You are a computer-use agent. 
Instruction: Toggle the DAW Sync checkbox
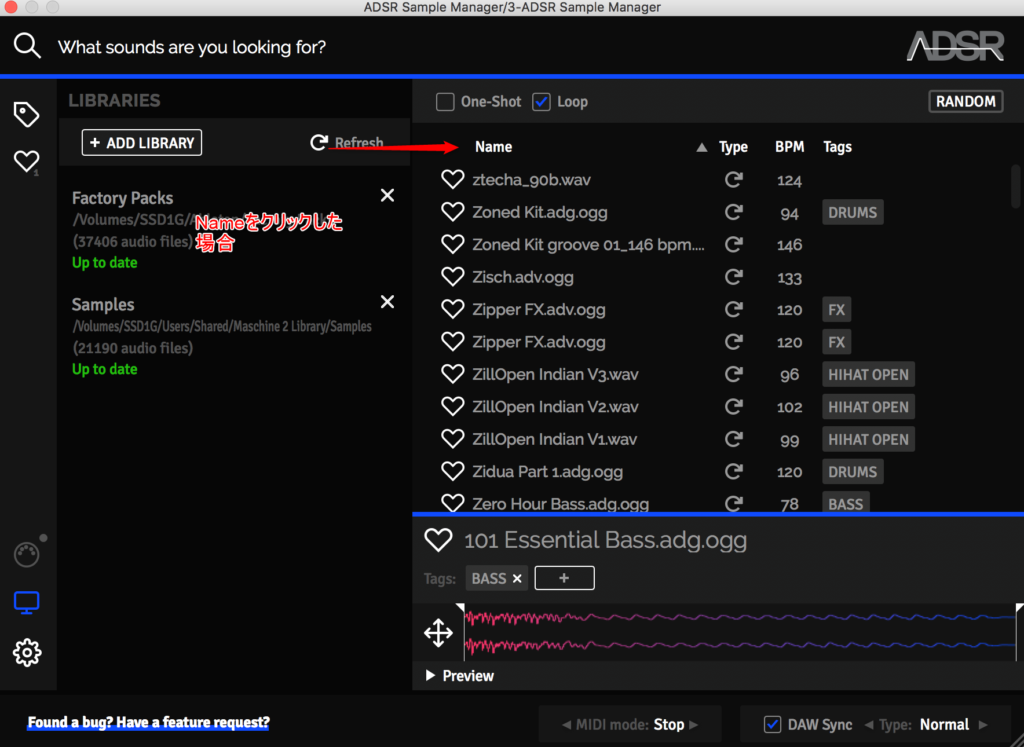coord(772,724)
